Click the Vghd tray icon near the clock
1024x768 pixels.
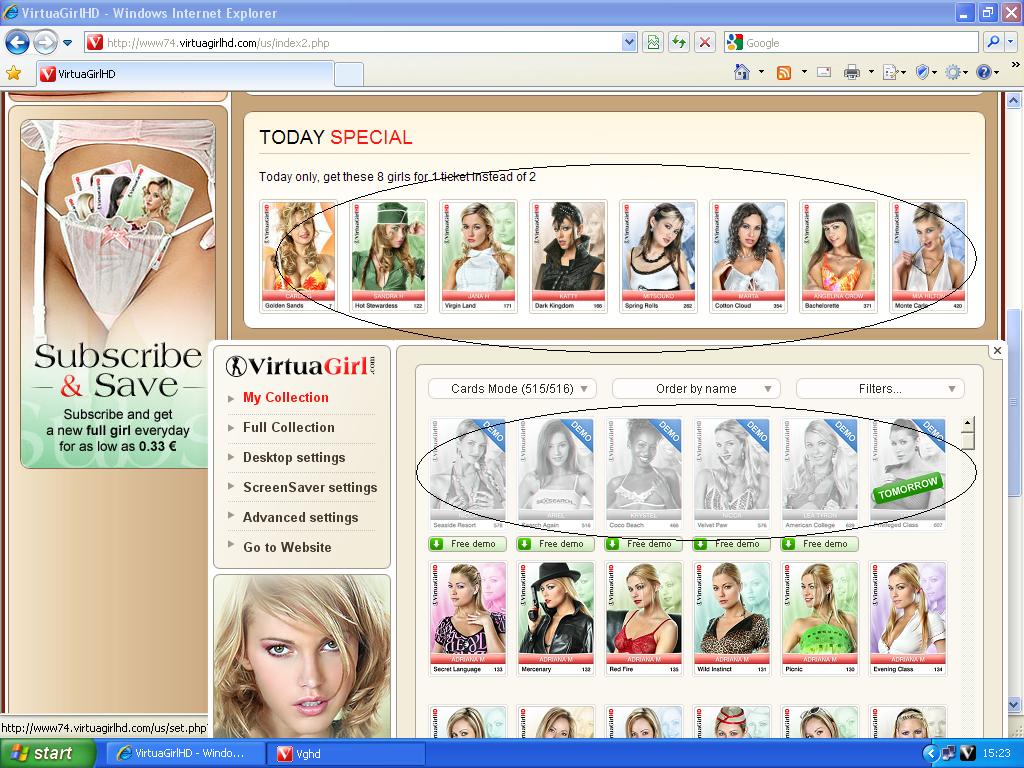[967, 753]
